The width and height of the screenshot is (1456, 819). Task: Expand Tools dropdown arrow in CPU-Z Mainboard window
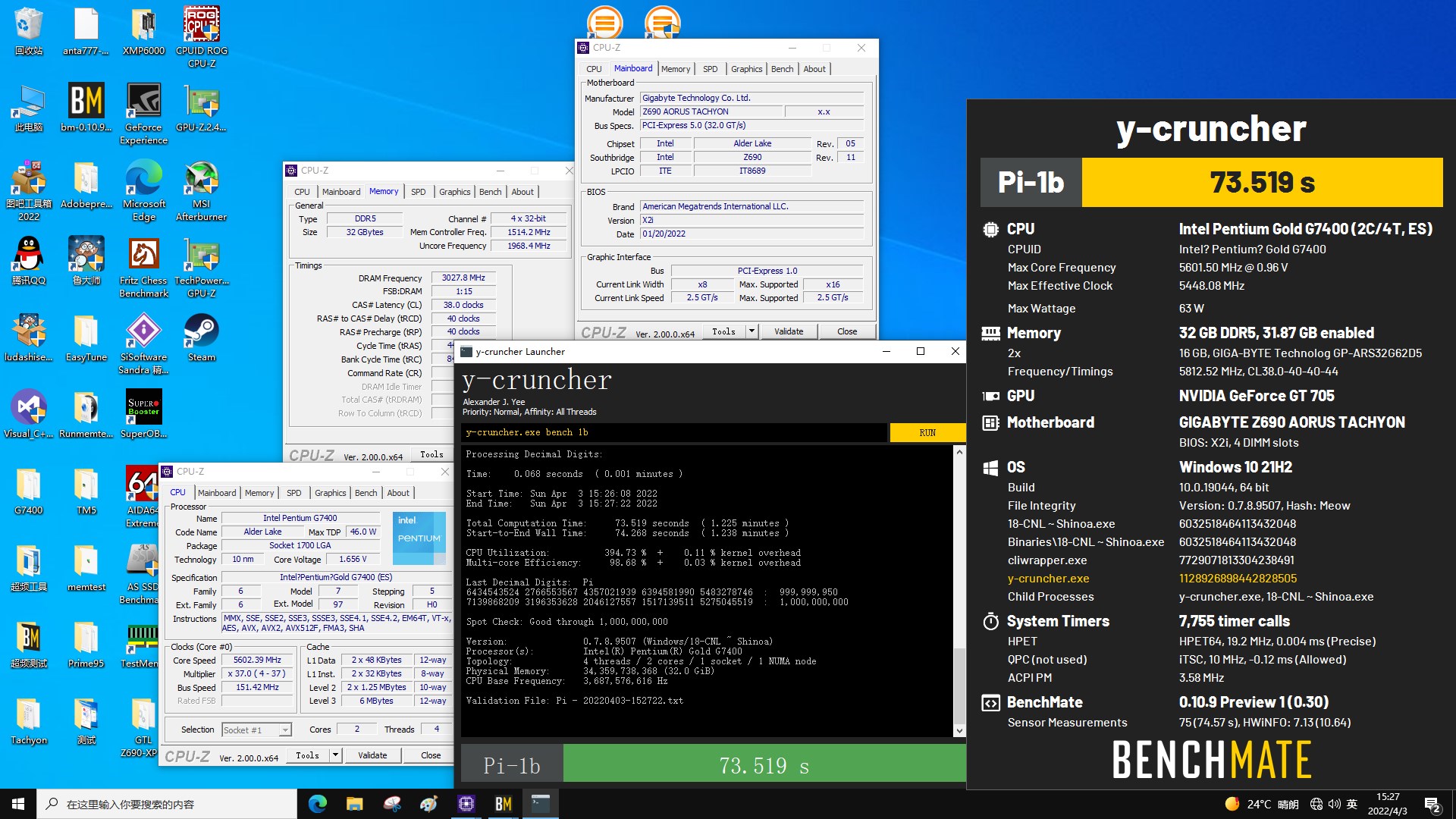[x=752, y=331]
